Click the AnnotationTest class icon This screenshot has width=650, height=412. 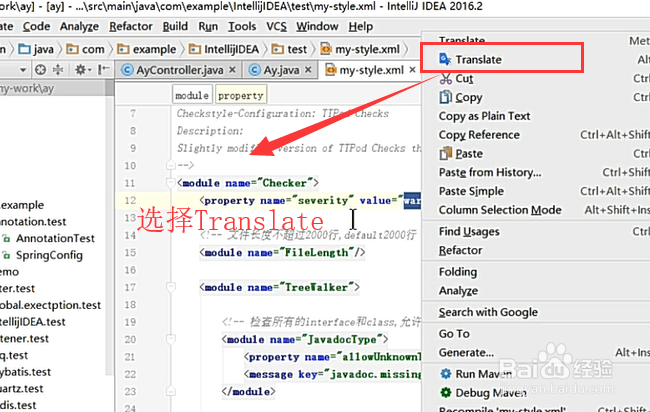point(6,239)
